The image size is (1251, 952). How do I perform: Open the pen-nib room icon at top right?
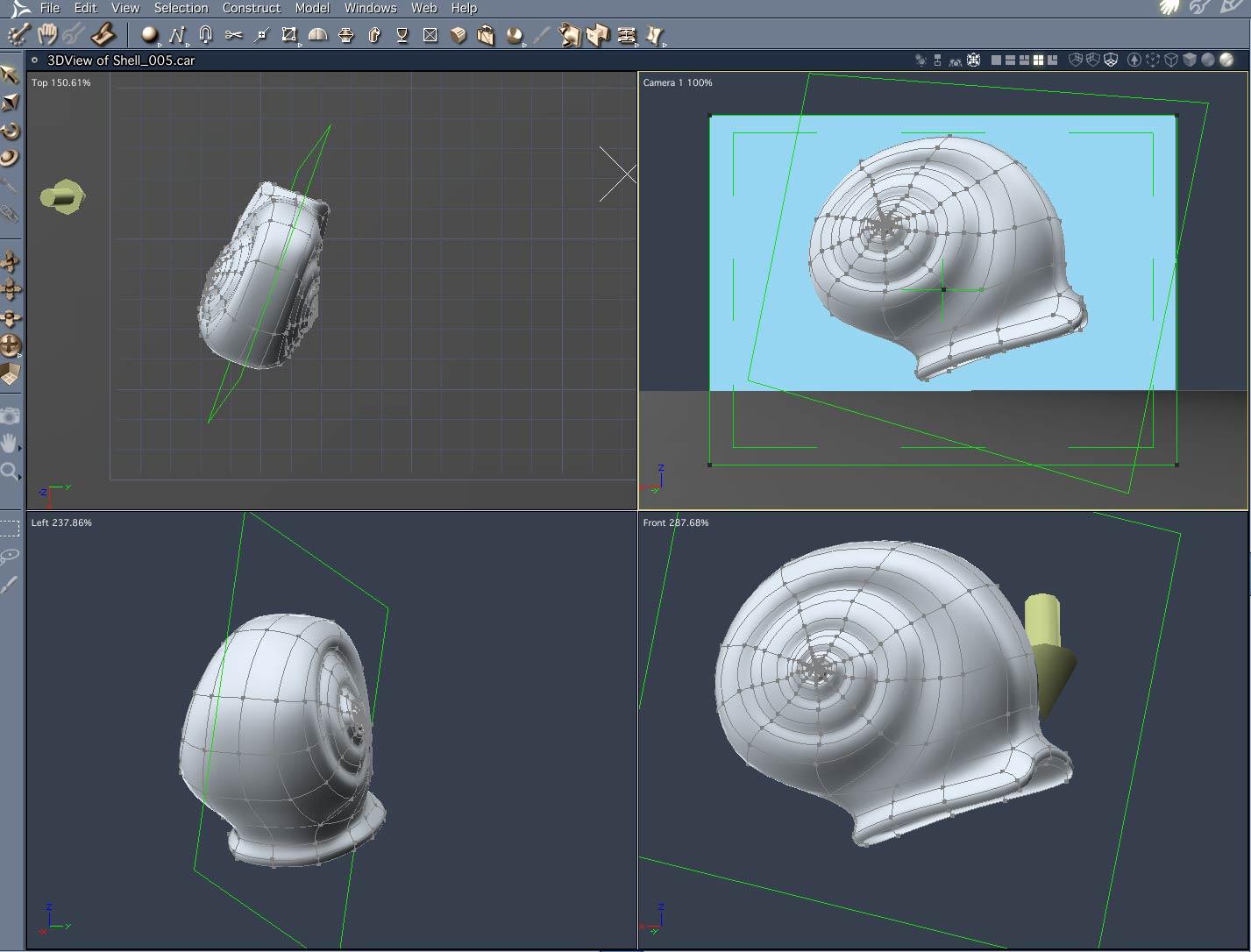point(1231,8)
